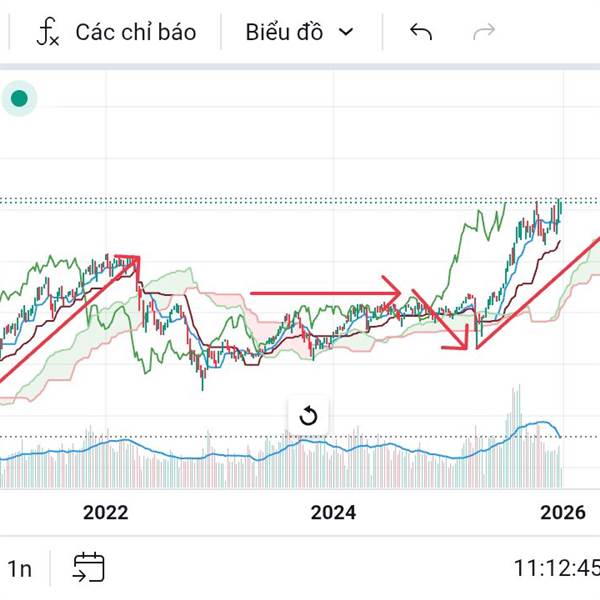The height and width of the screenshot is (600, 600).
Task: Select the short red downward arrow drawing
Action: click(441, 320)
